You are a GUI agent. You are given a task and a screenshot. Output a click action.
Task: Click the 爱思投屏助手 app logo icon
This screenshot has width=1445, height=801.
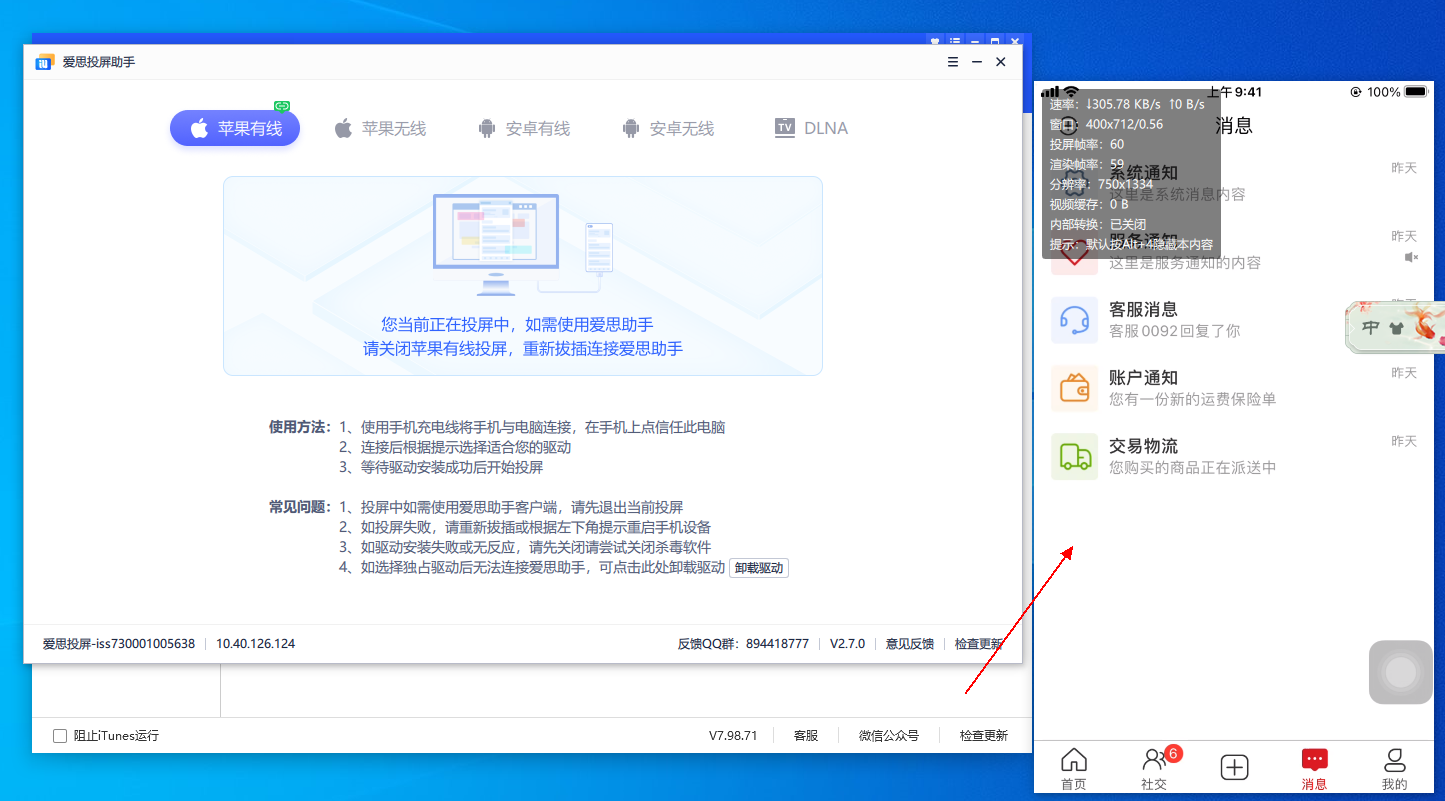pos(45,62)
